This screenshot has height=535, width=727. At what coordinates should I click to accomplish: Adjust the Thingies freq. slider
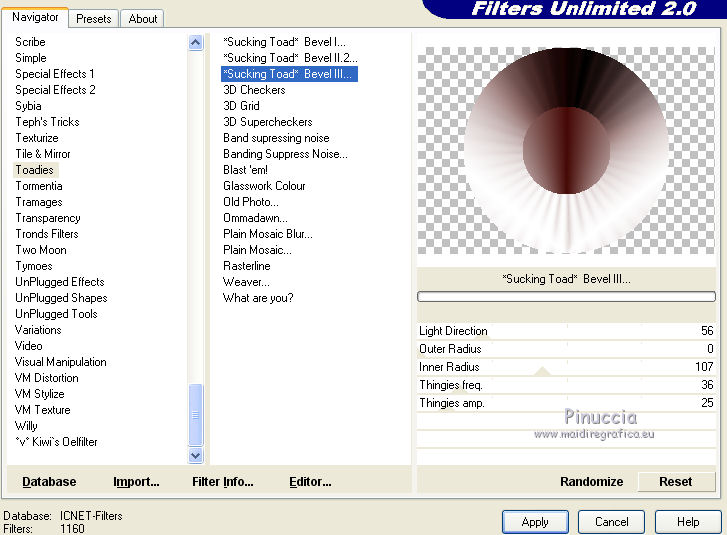[x=566, y=385]
